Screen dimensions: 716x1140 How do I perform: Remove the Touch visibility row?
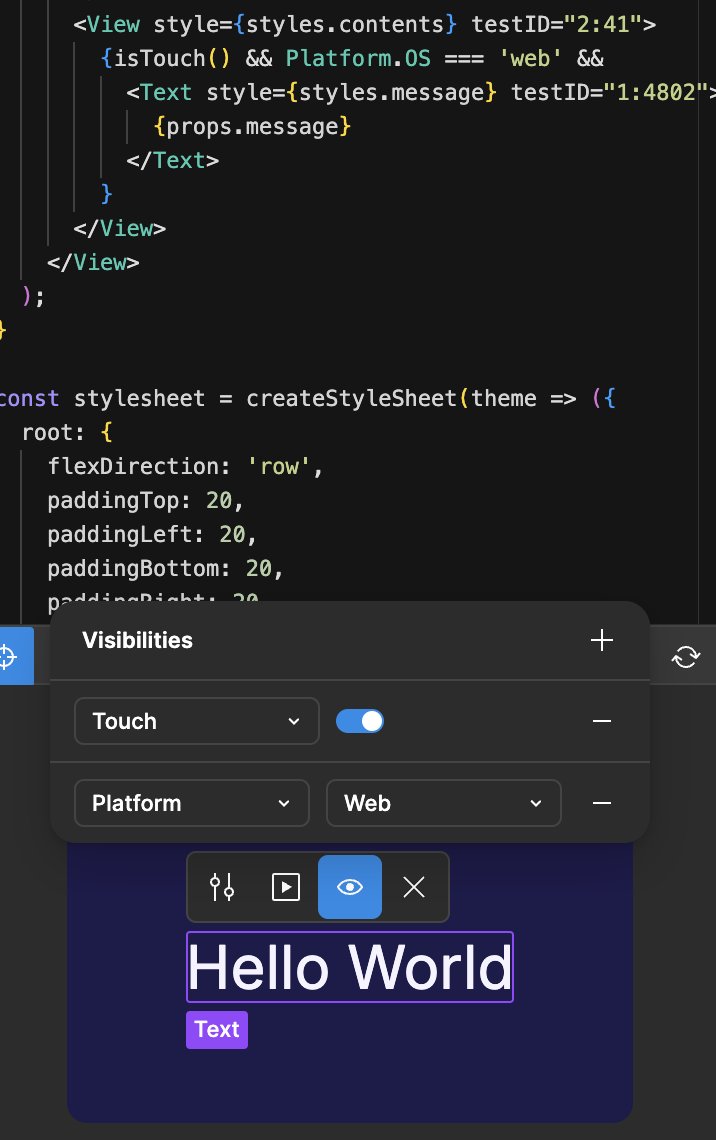(601, 721)
